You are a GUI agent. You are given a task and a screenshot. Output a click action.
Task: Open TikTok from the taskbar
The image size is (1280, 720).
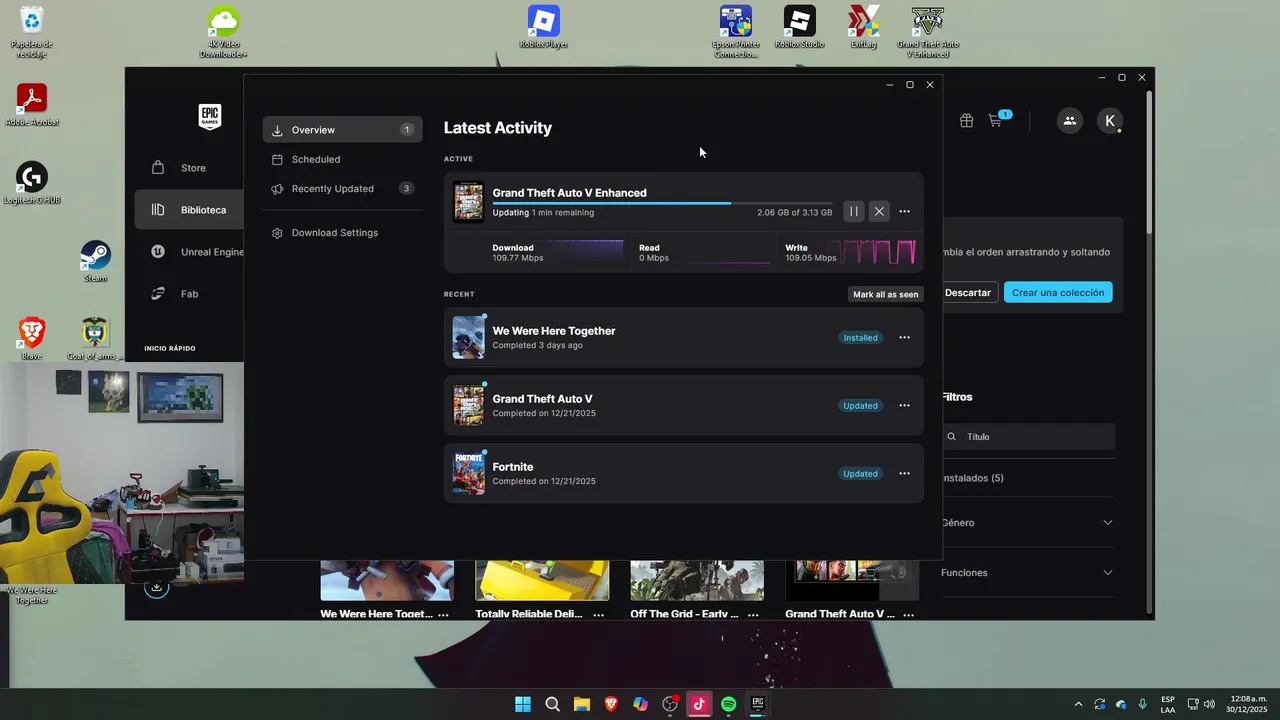(x=699, y=704)
